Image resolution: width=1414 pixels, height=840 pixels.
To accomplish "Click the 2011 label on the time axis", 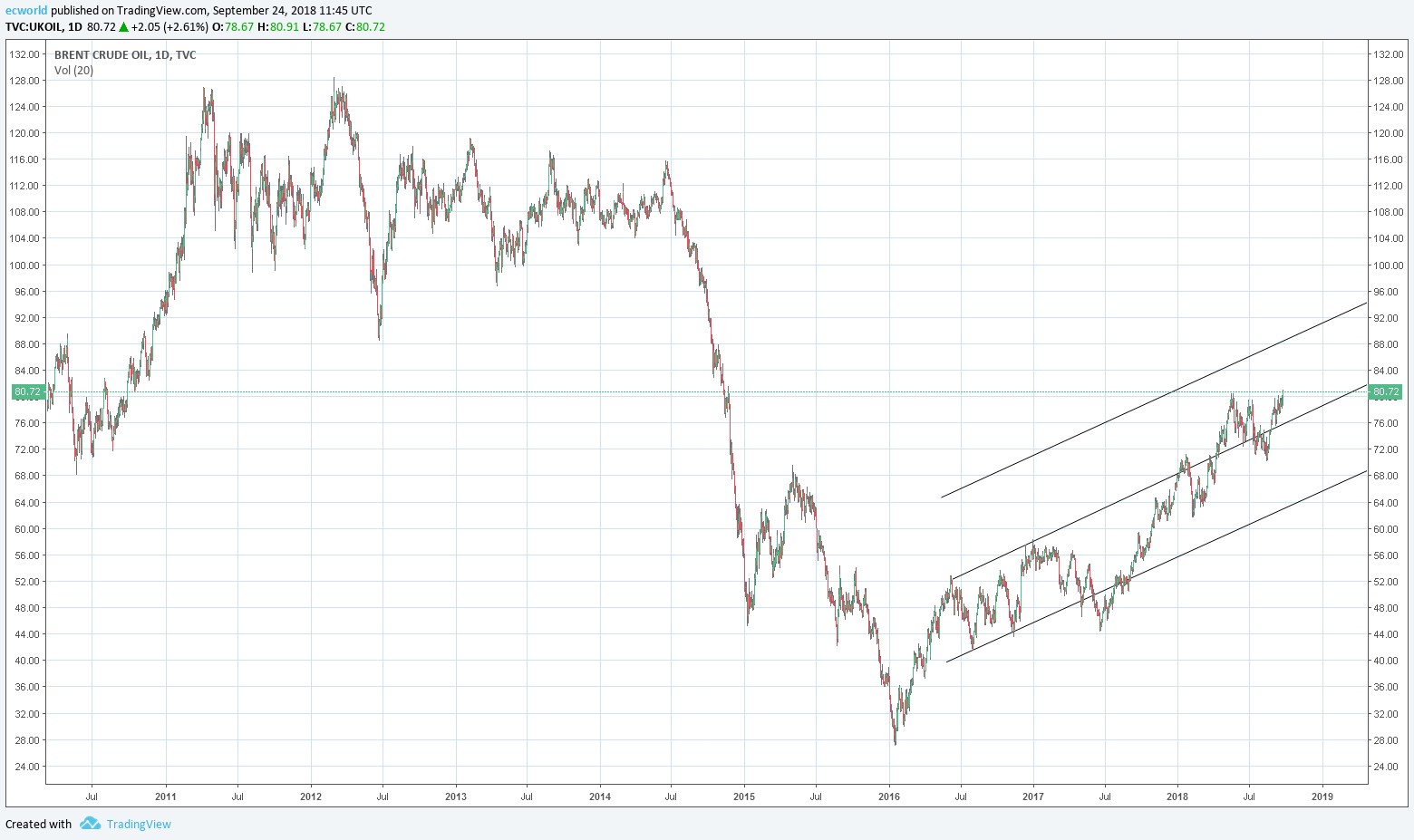I will [166, 797].
